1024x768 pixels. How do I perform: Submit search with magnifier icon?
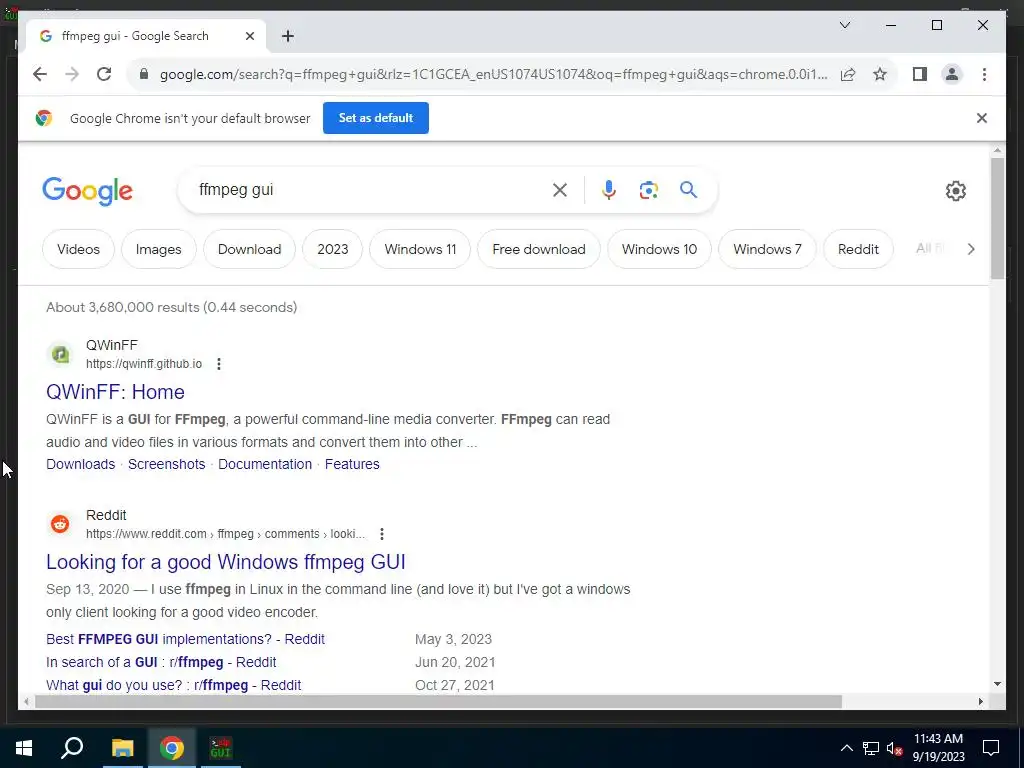(x=688, y=190)
